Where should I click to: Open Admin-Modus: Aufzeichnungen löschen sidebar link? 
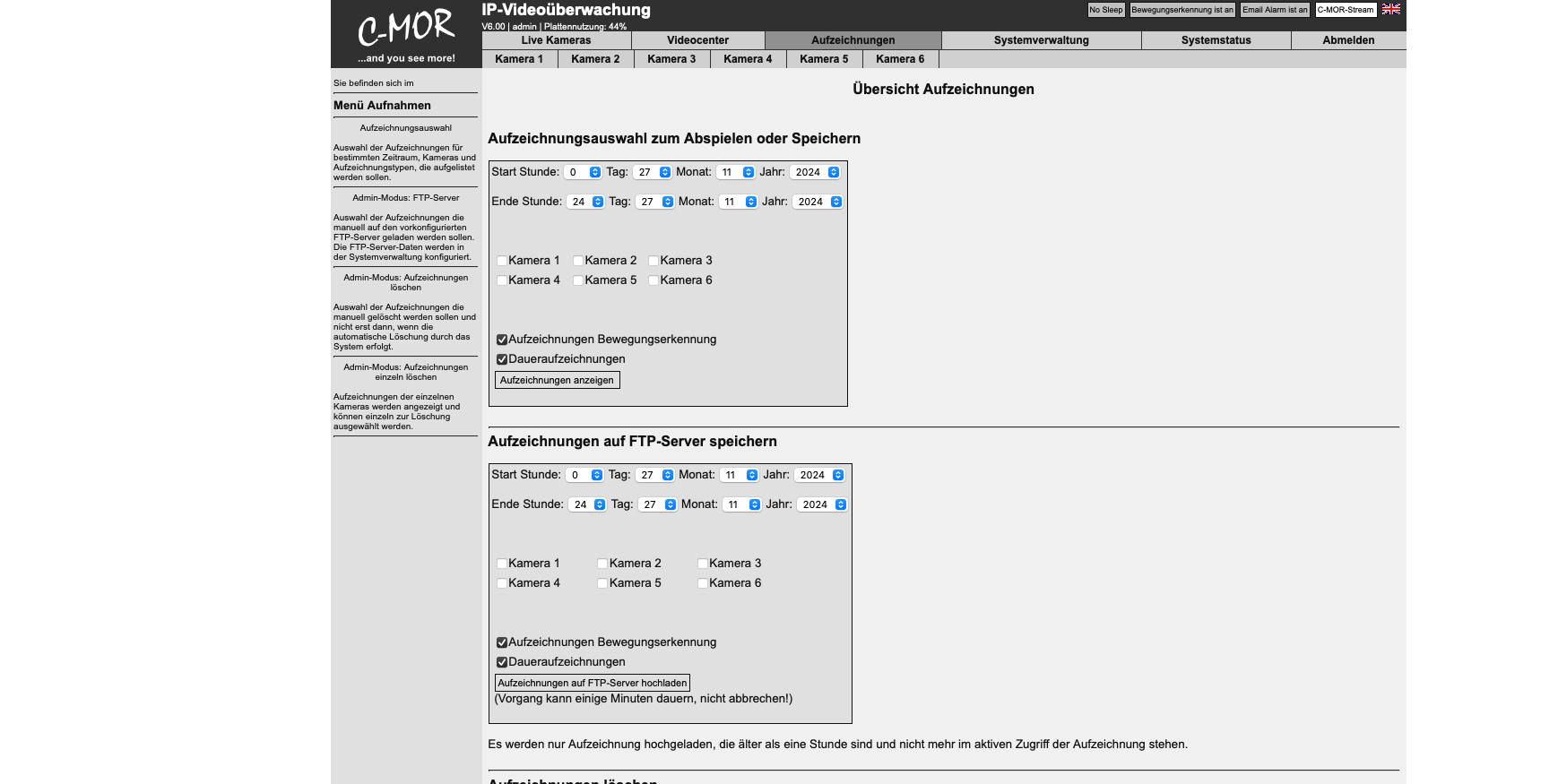(406, 282)
